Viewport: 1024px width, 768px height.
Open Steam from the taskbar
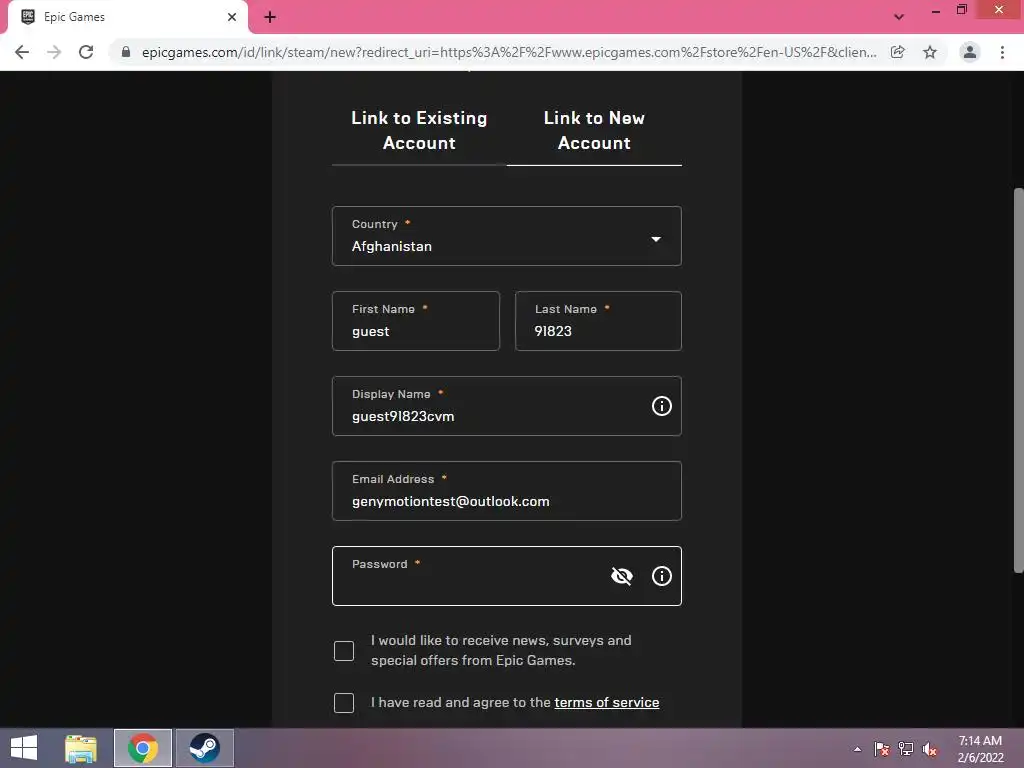[x=204, y=748]
